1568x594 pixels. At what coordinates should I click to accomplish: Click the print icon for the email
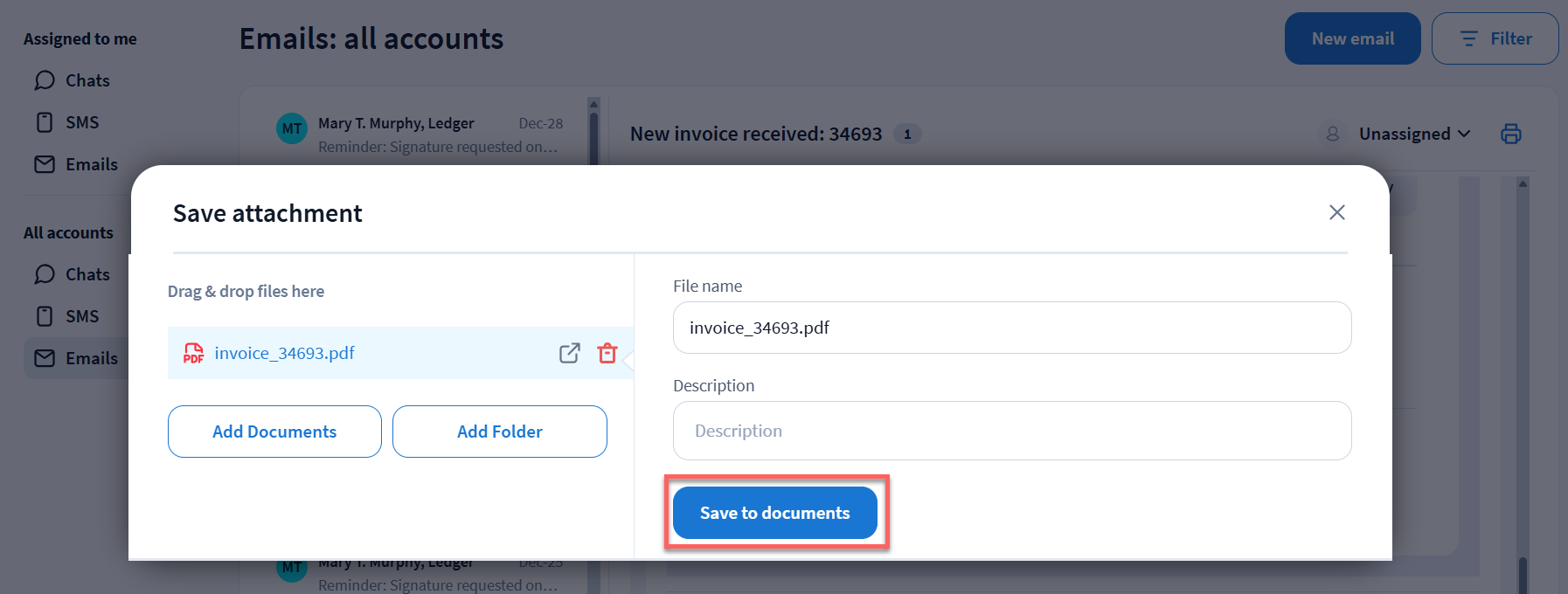click(1510, 134)
